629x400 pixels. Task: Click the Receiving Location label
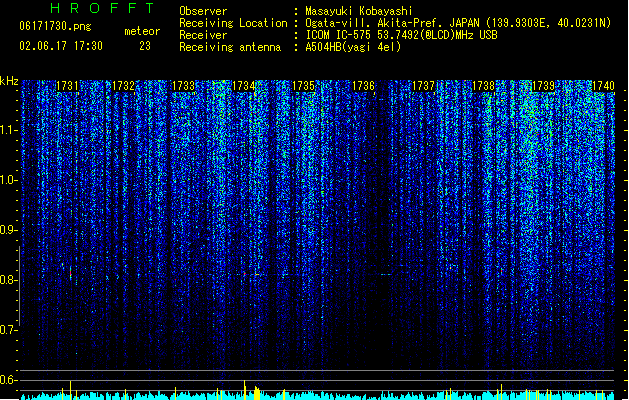pyautogui.click(x=233, y=23)
